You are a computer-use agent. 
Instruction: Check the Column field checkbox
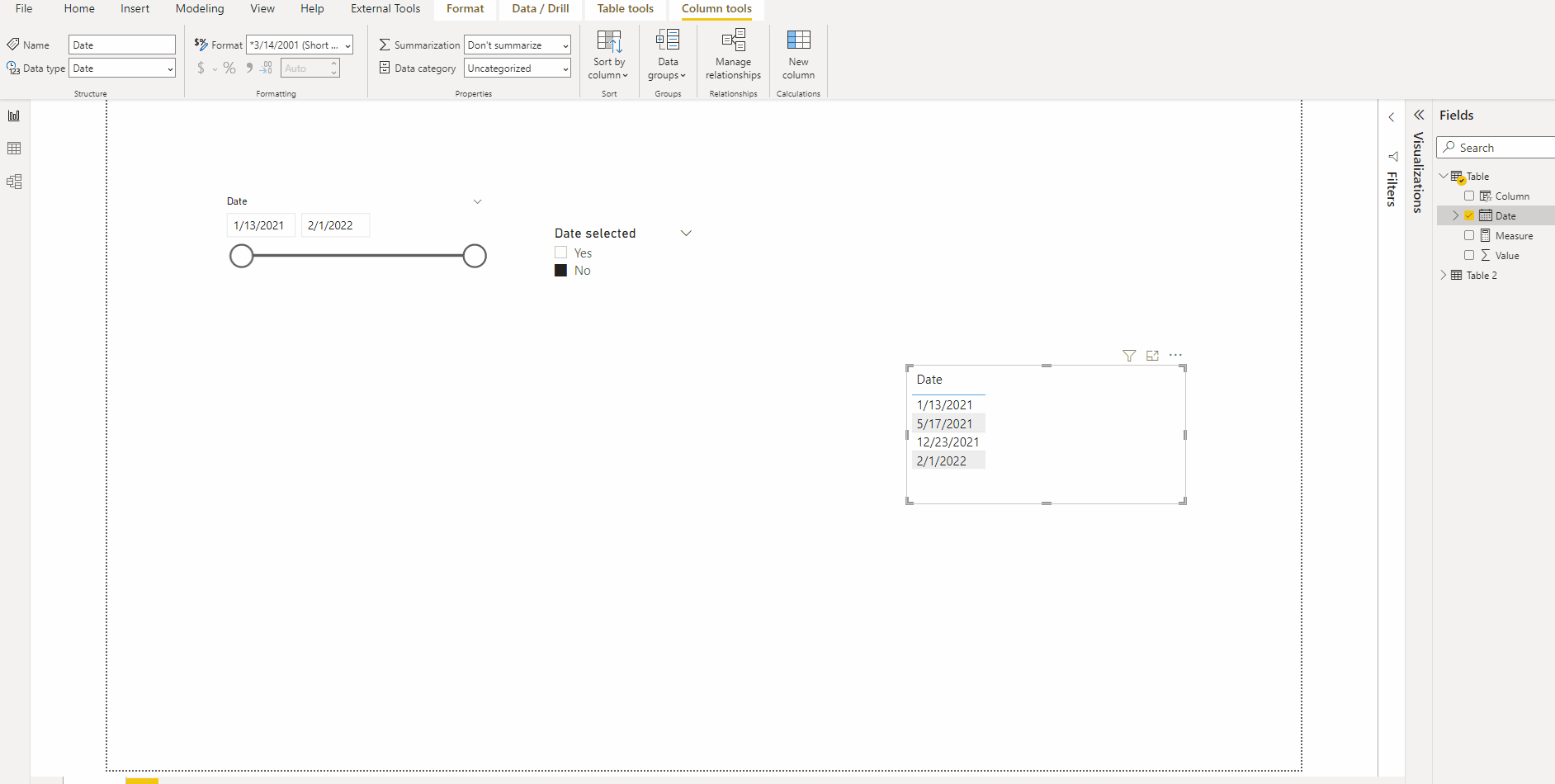[1469, 196]
